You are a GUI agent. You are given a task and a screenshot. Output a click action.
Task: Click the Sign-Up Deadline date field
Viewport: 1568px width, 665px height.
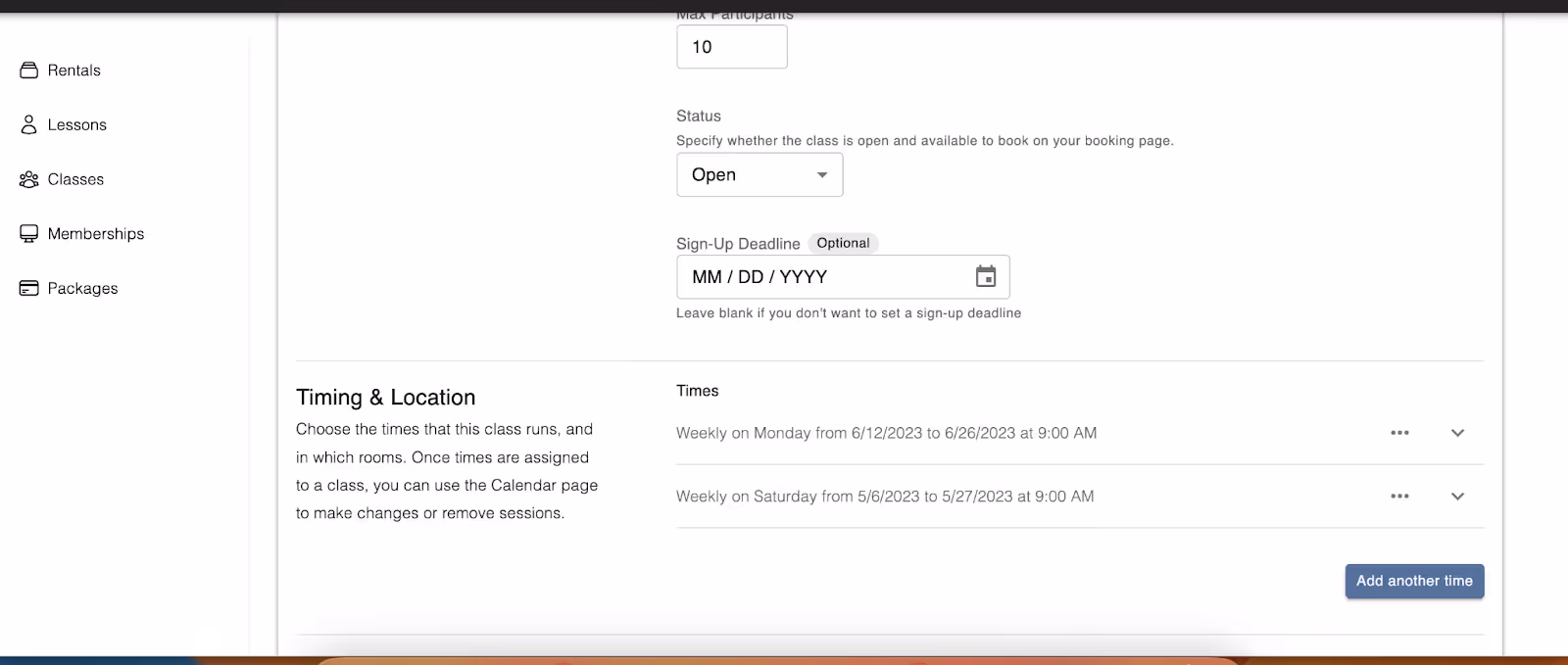[843, 277]
